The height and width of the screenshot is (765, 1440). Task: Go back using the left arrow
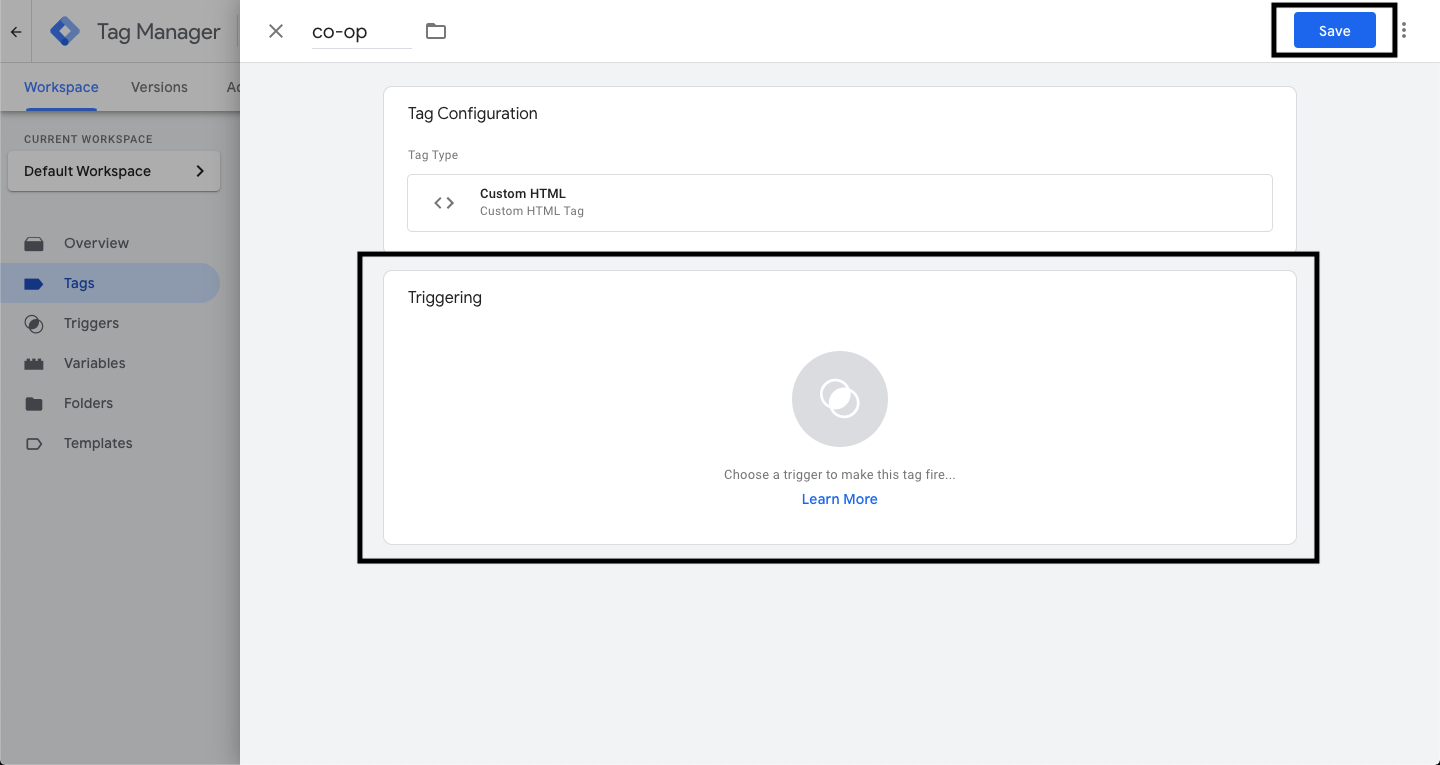point(16,32)
